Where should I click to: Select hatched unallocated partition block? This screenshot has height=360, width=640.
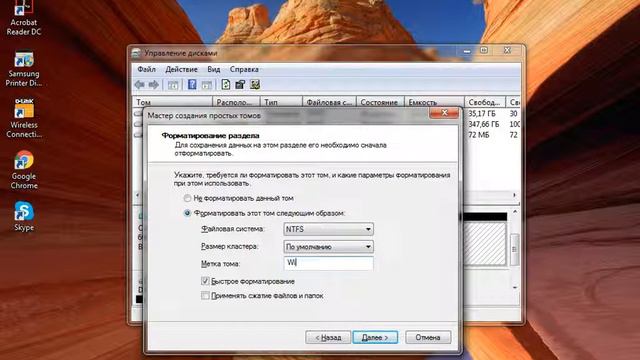pos(485,243)
